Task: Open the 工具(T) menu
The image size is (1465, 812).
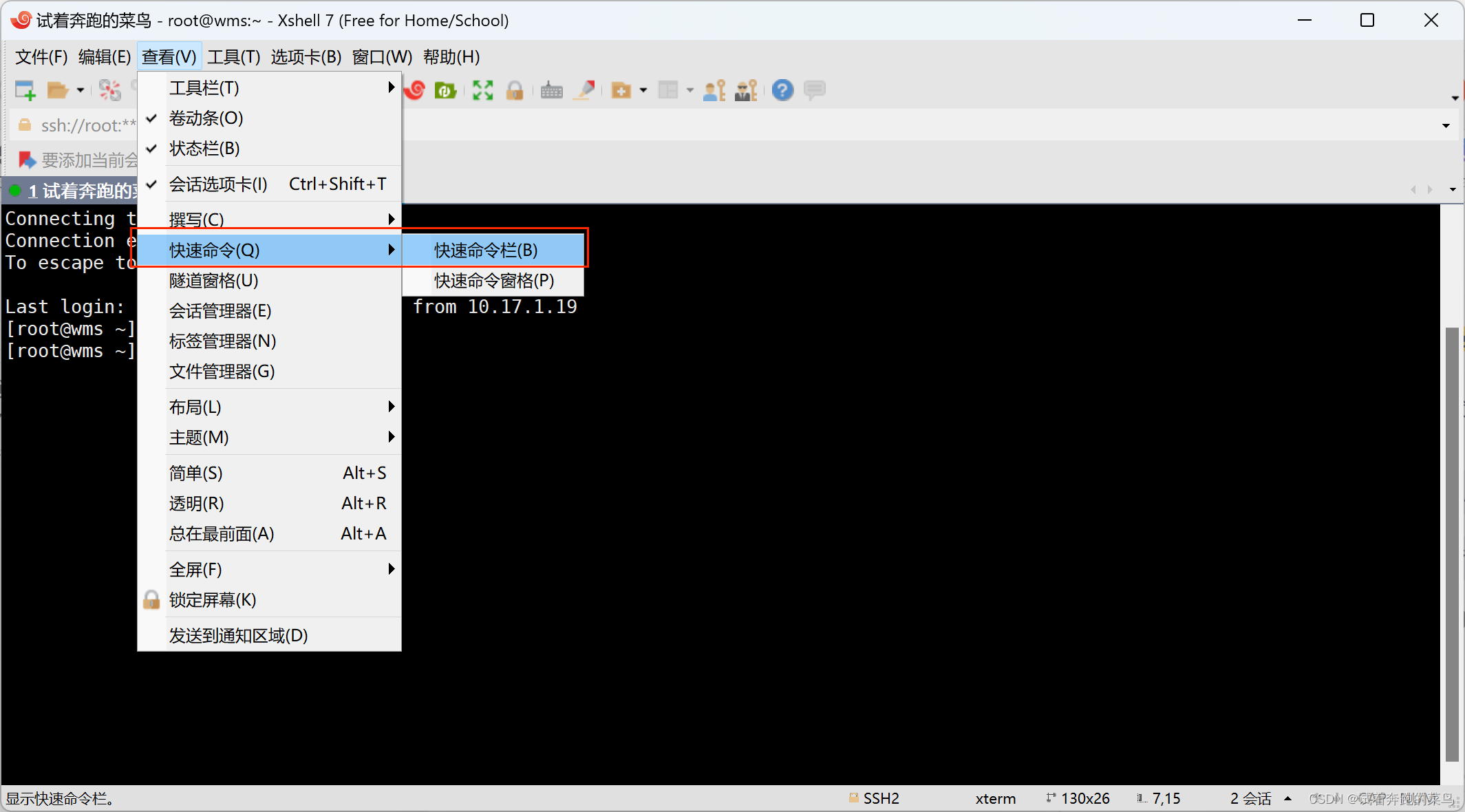Action: (233, 57)
